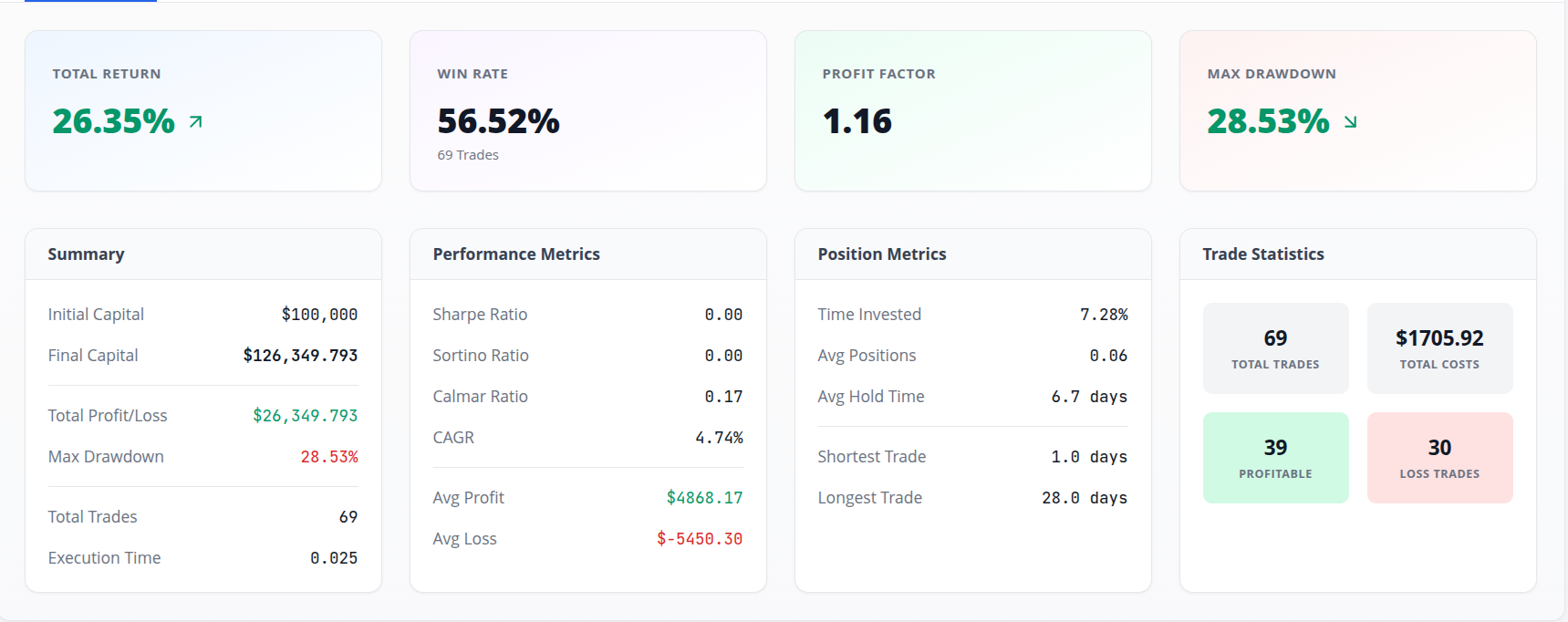Click the Longest Trade label
The width and height of the screenshot is (1568, 622).
pyautogui.click(x=870, y=498)
